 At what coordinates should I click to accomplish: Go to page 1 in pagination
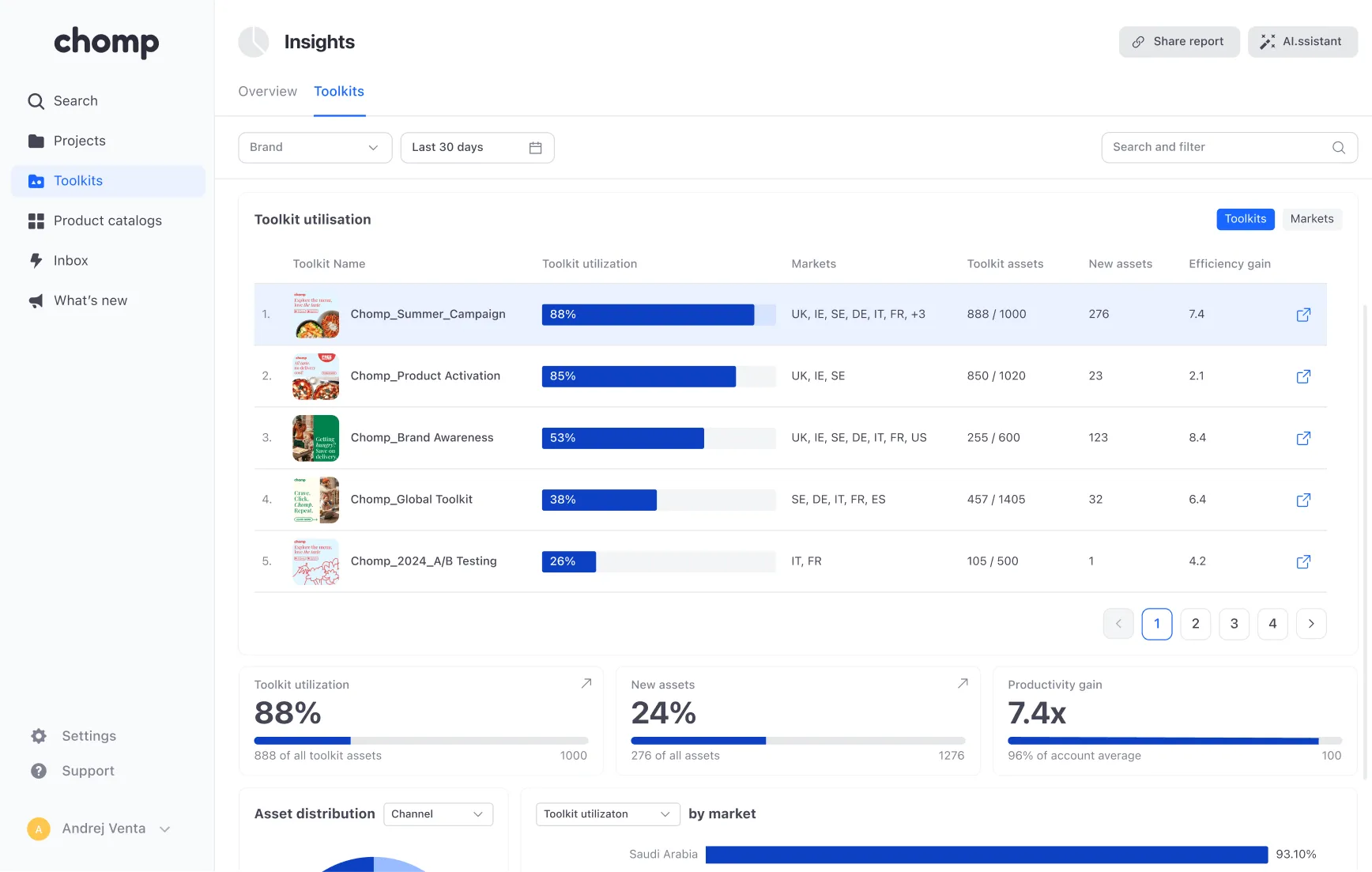[1157, 624]
